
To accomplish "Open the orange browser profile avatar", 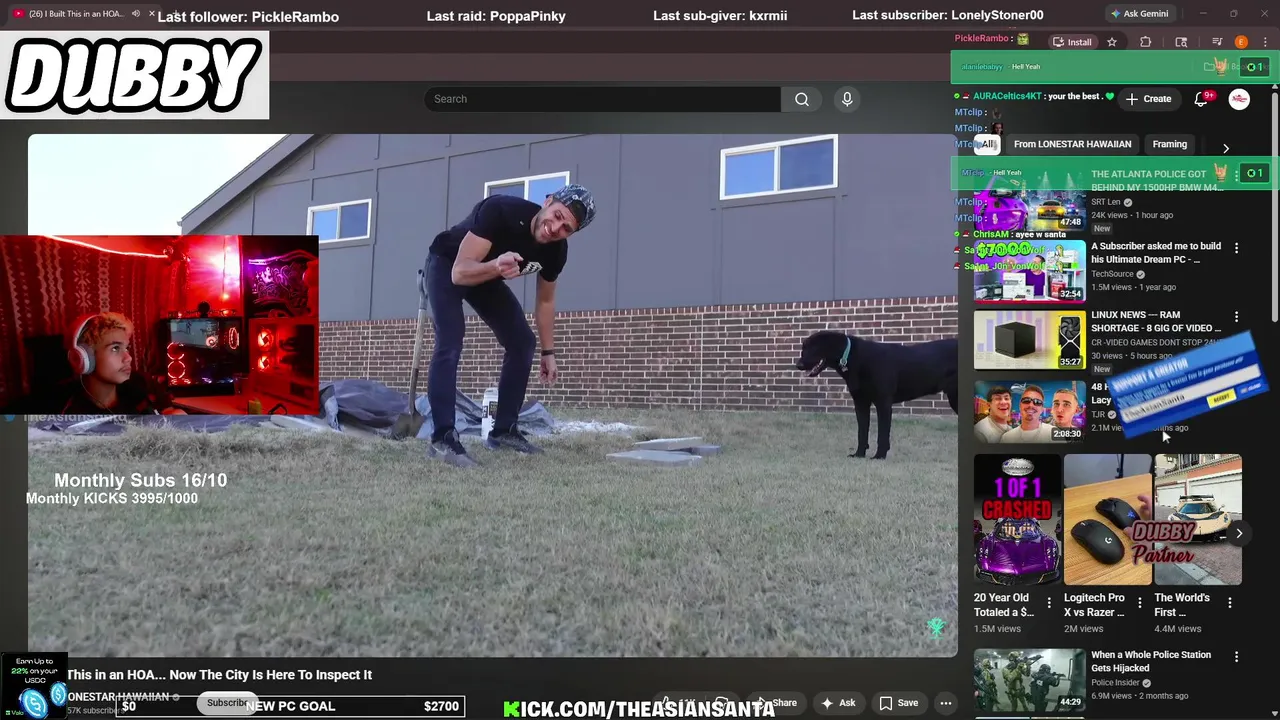I will [1242, 42].
